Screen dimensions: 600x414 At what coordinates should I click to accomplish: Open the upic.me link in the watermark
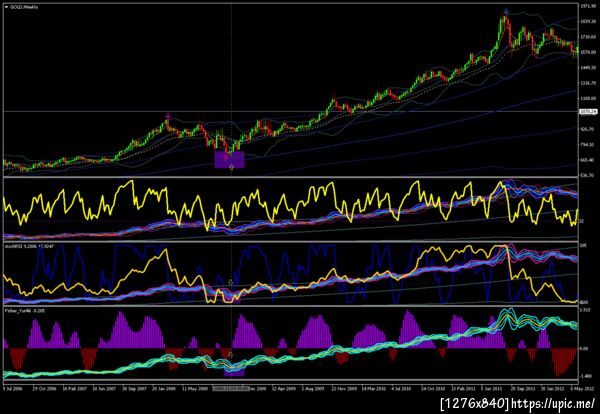pyautogui.click(x=553, y=403)
